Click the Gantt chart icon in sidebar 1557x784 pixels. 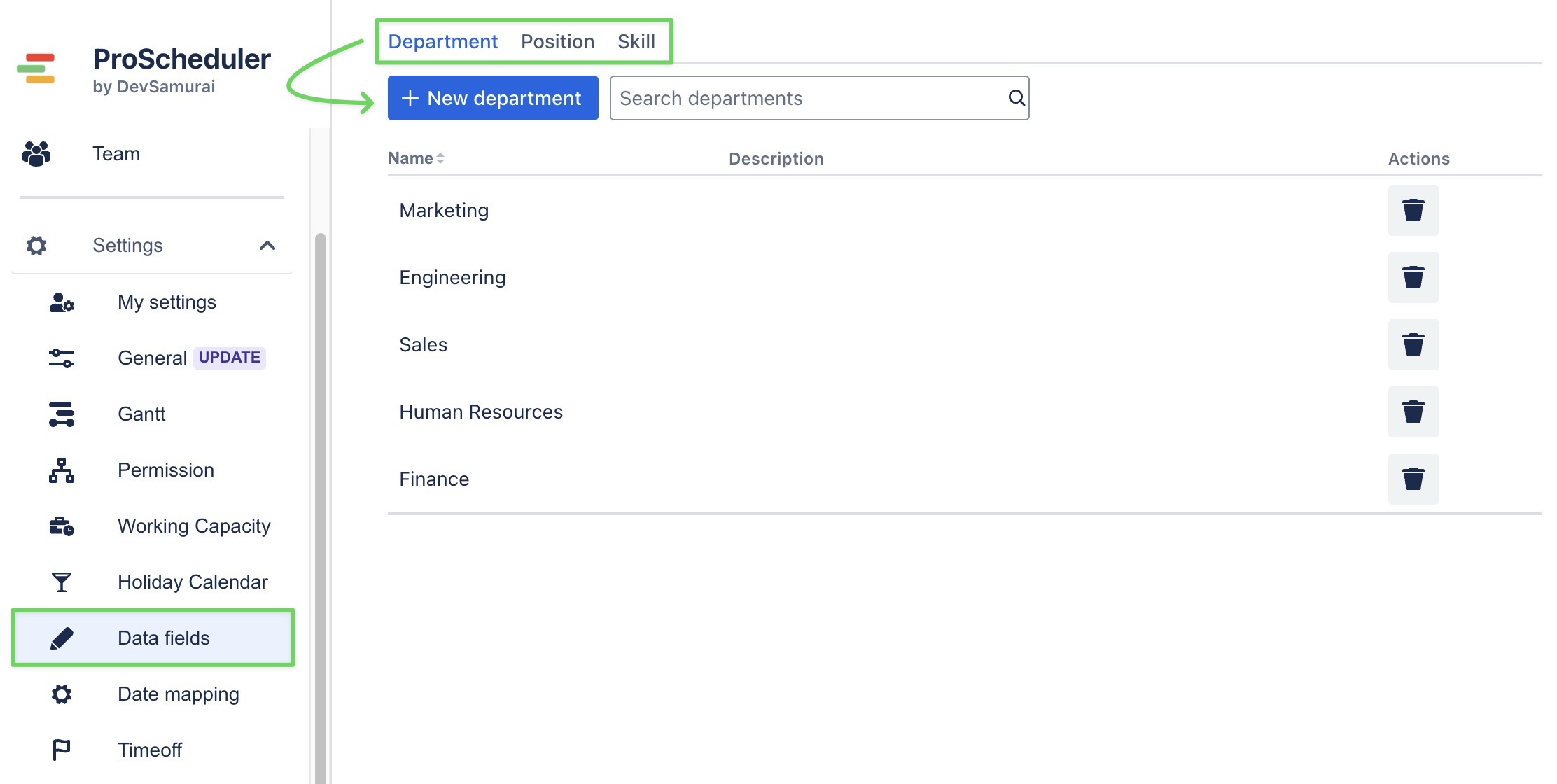[x=62, y=414]
